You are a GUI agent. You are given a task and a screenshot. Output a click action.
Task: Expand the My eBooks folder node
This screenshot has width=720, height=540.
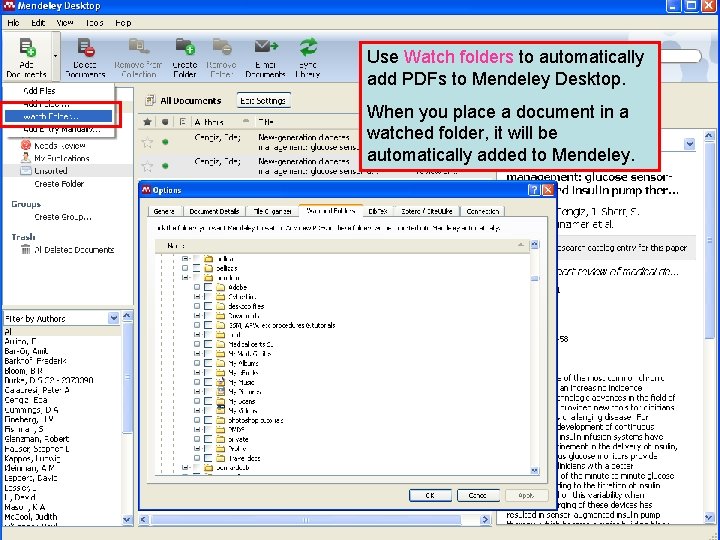coord(197,372)
